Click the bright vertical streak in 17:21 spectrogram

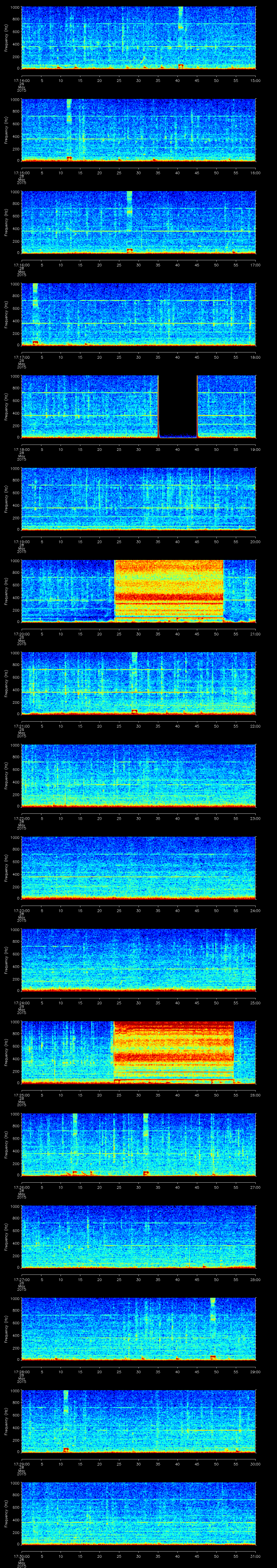134,660
